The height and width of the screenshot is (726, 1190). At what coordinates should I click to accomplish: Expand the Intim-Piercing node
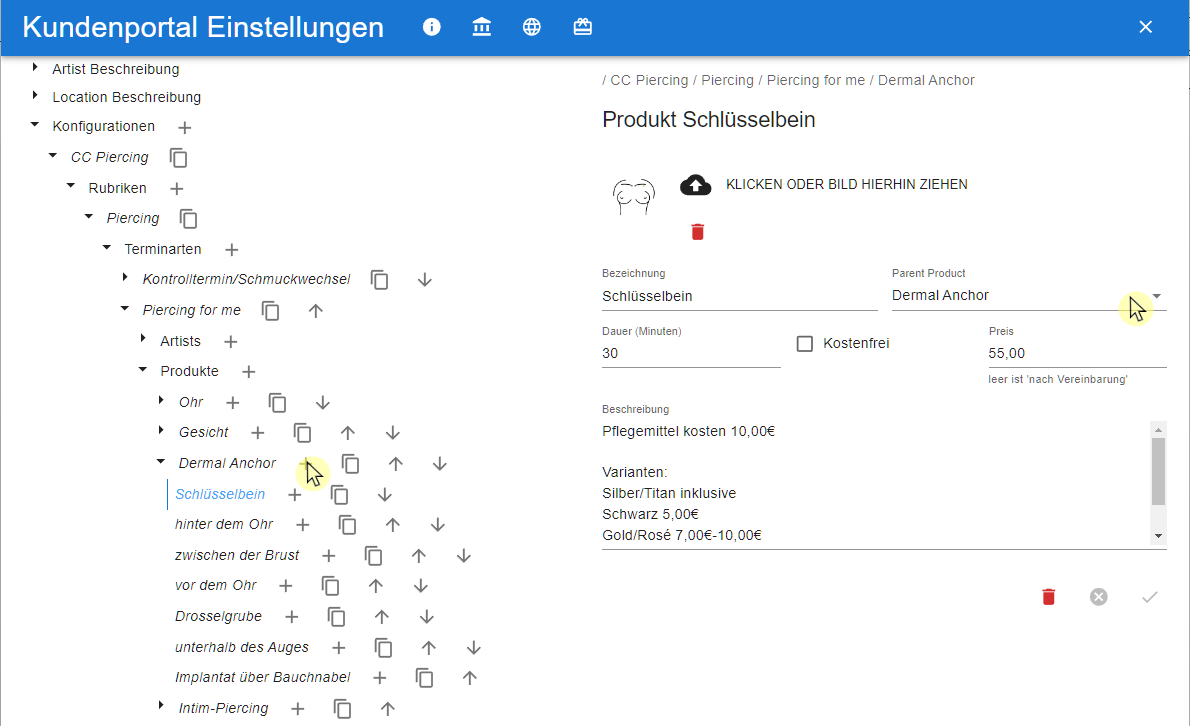pos(161,706)
